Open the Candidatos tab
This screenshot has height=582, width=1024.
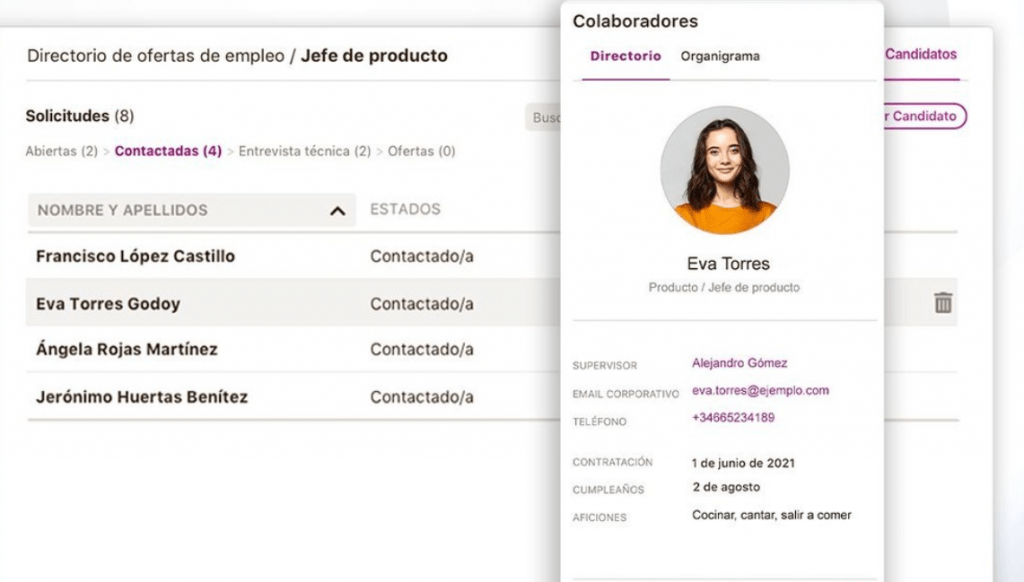[921, 54]
